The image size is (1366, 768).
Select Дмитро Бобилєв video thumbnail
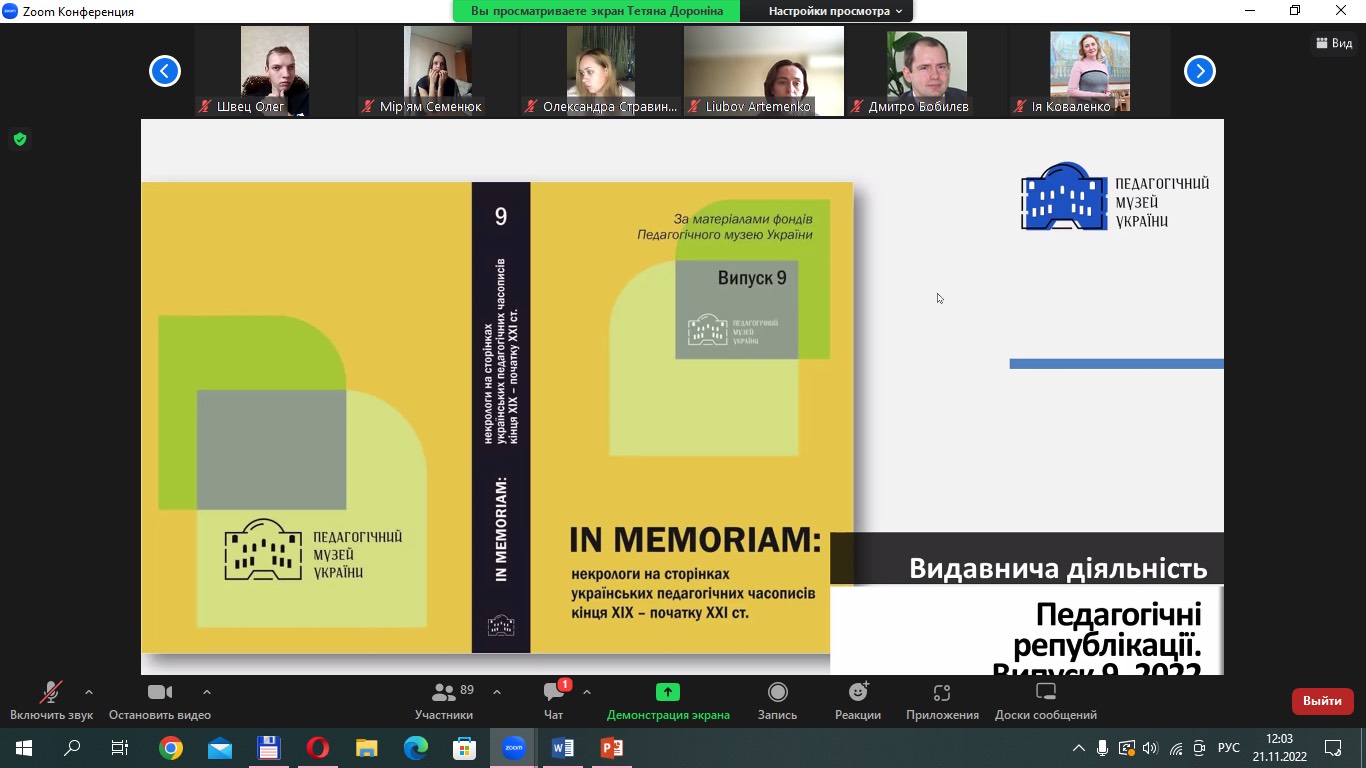926,71
